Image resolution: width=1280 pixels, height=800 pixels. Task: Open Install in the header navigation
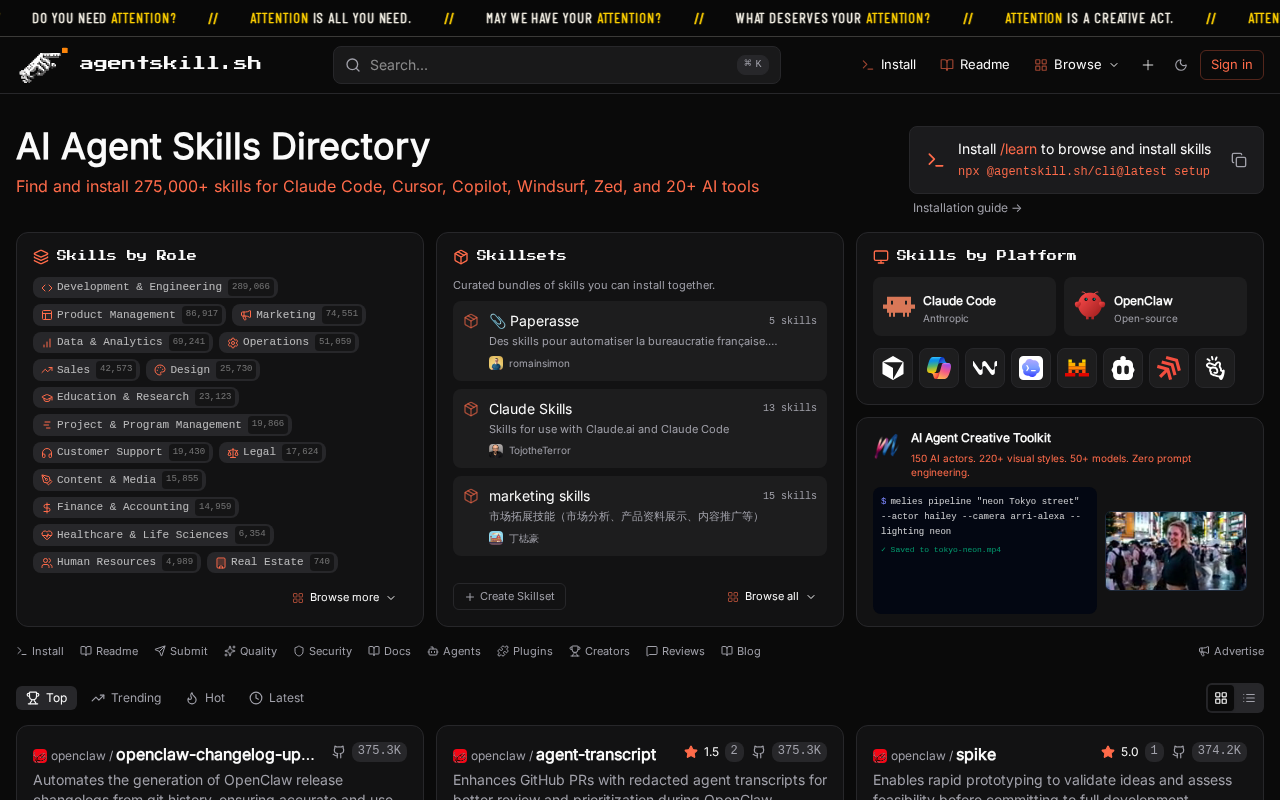click(x=889, y=65)
